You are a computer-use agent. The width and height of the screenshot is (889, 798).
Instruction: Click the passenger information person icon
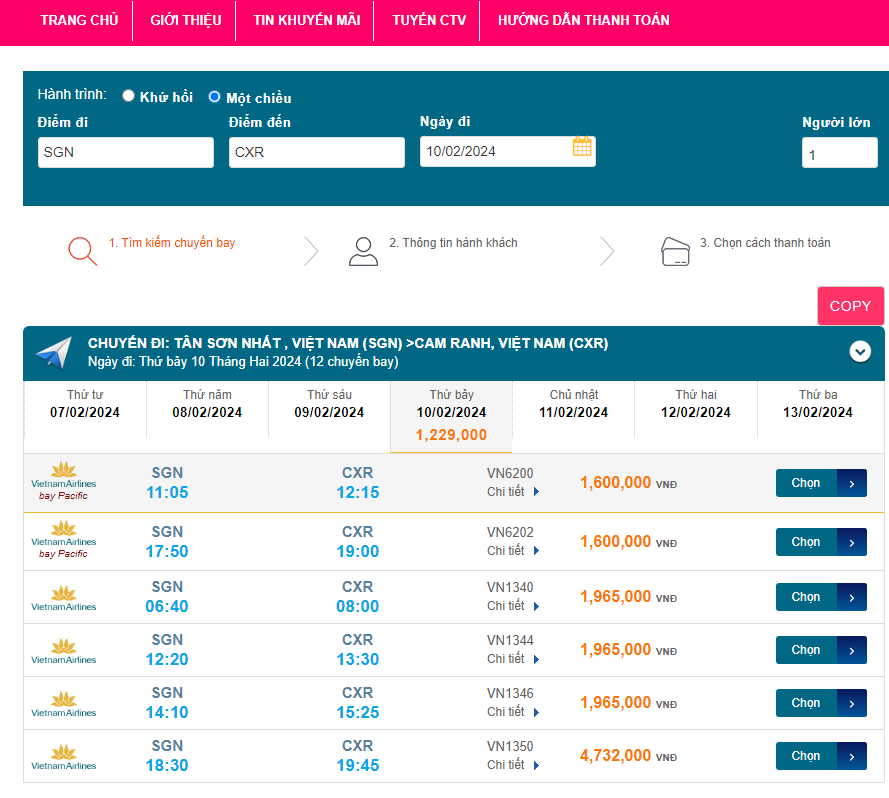(x=363, y=250)
